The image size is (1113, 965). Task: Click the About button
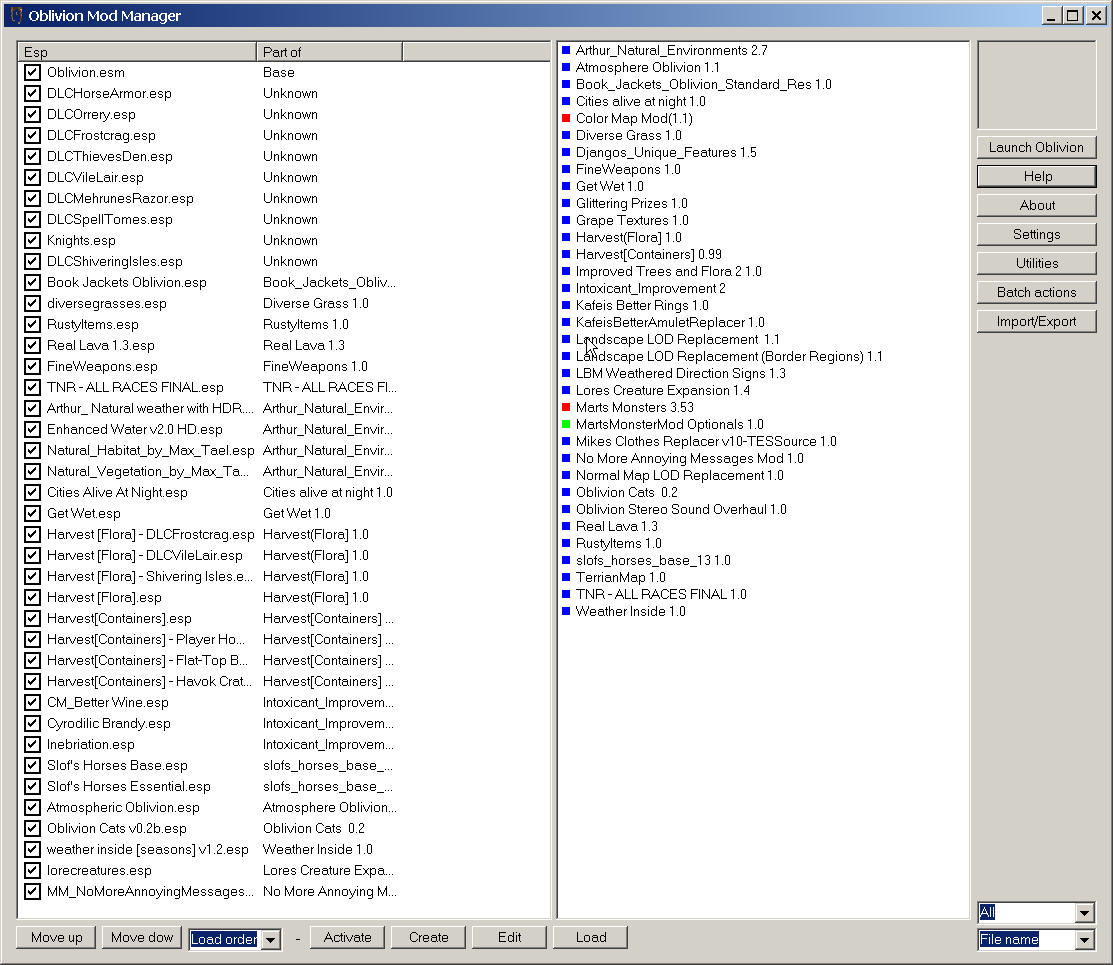click(x=1036, y=205)
